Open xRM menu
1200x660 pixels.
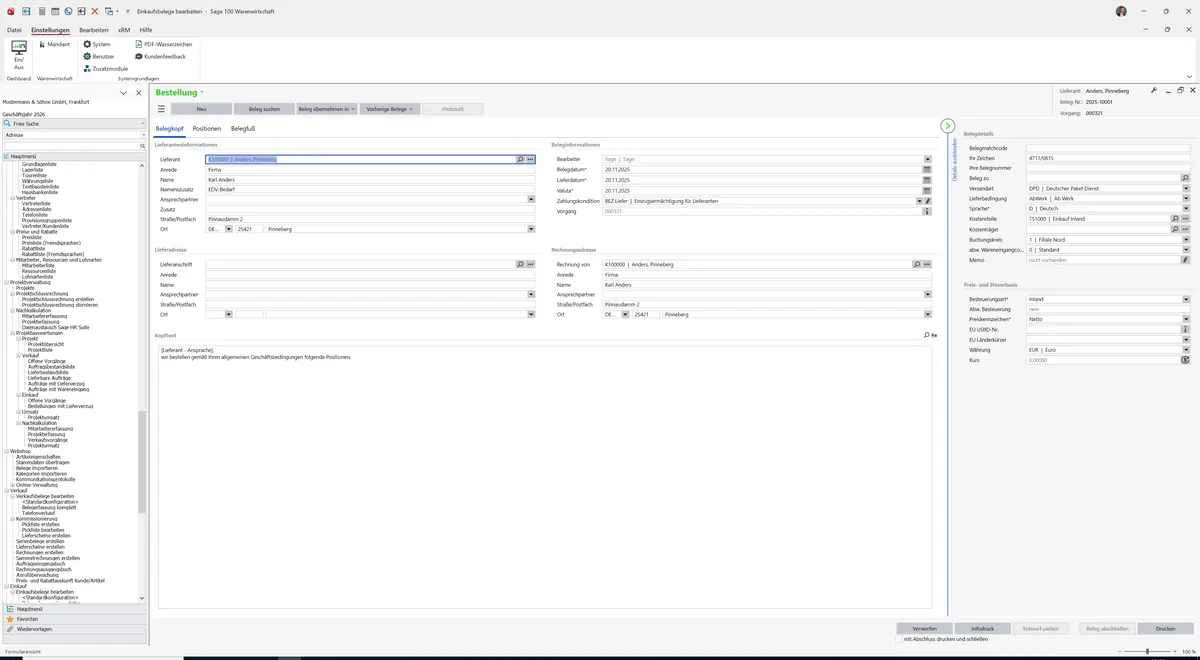pyautogui.click(x=124, y=30)
